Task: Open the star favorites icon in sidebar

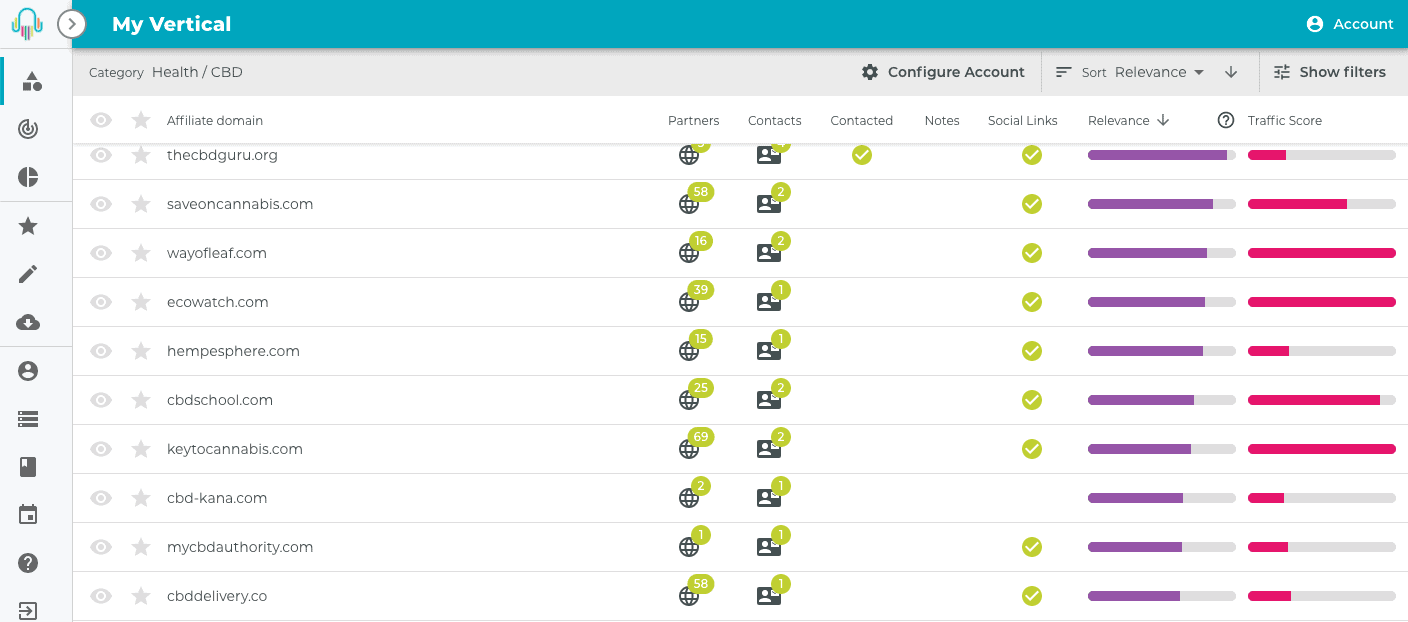Action: click(29, 226)
